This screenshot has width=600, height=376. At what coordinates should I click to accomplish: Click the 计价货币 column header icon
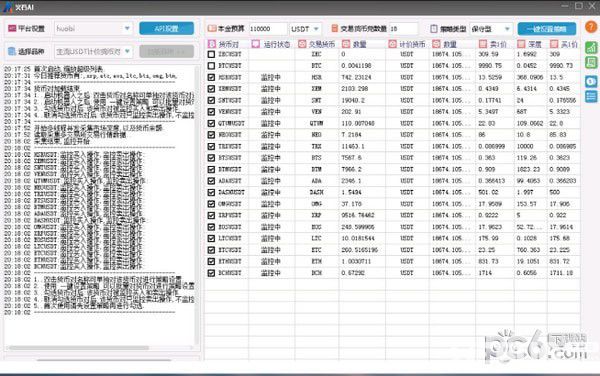[393, 44]
